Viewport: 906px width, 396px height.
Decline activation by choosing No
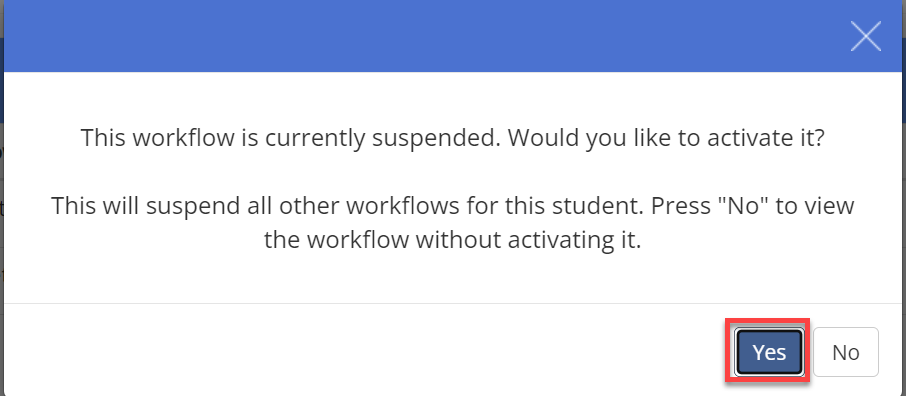pos(845,352)
